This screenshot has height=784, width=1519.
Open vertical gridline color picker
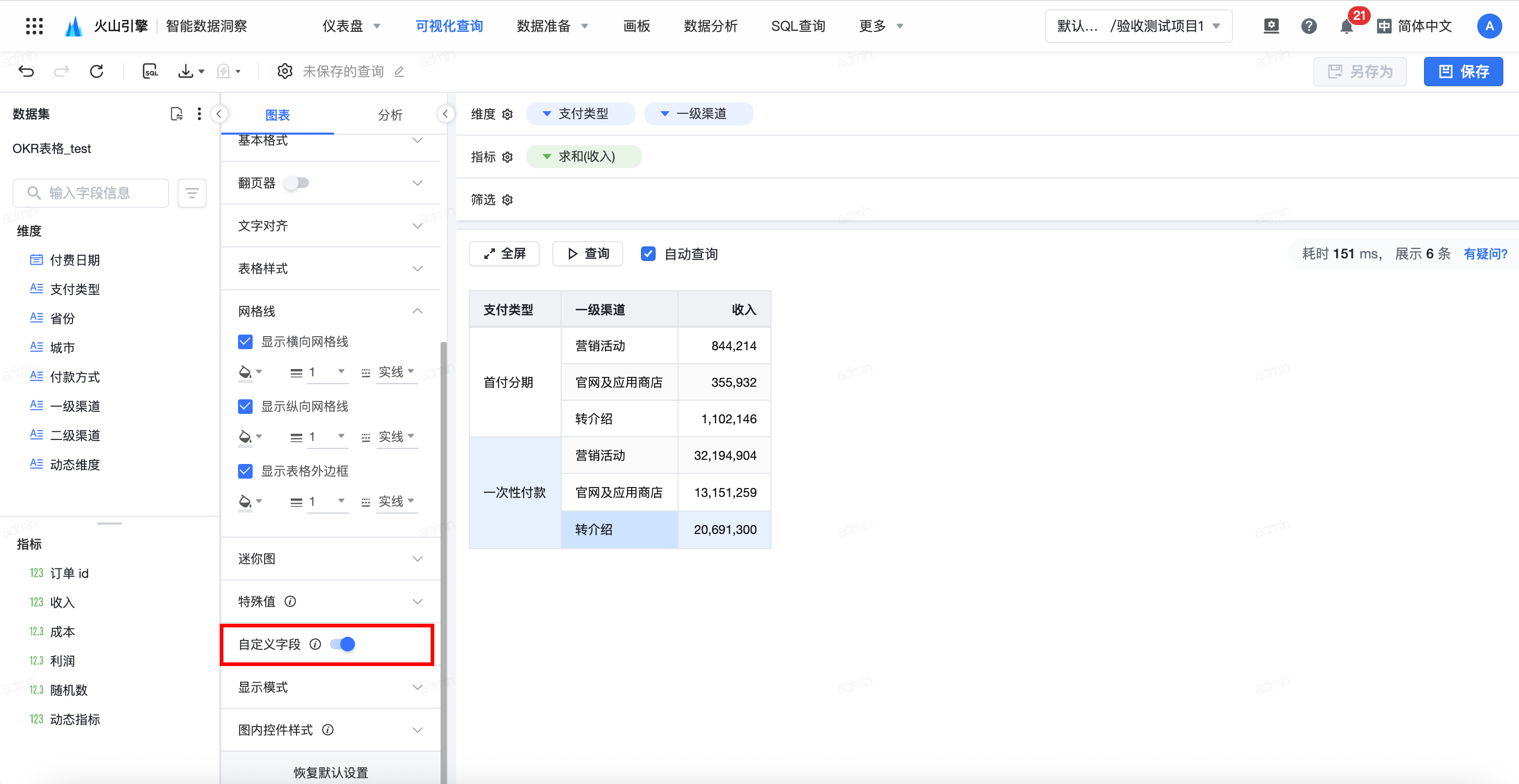tap(250, 437)
